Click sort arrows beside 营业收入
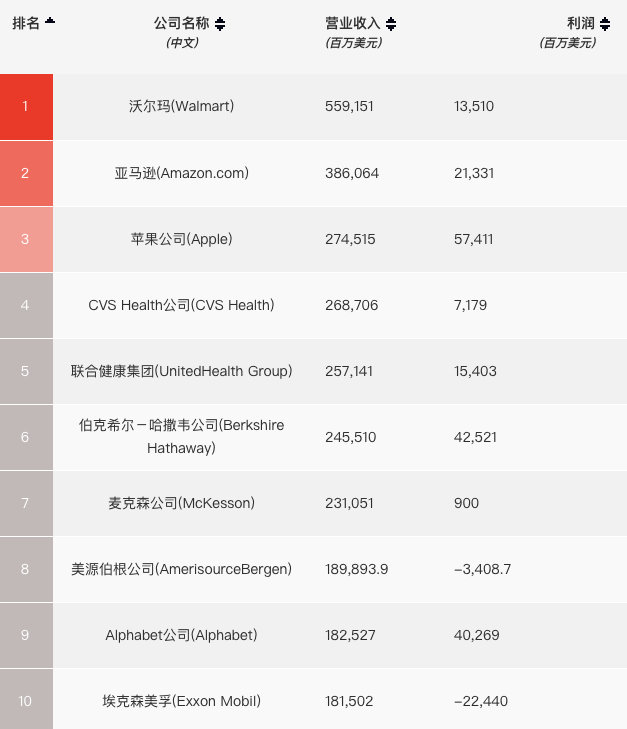This screenshot has width=627, height=729. click(391, 24)
